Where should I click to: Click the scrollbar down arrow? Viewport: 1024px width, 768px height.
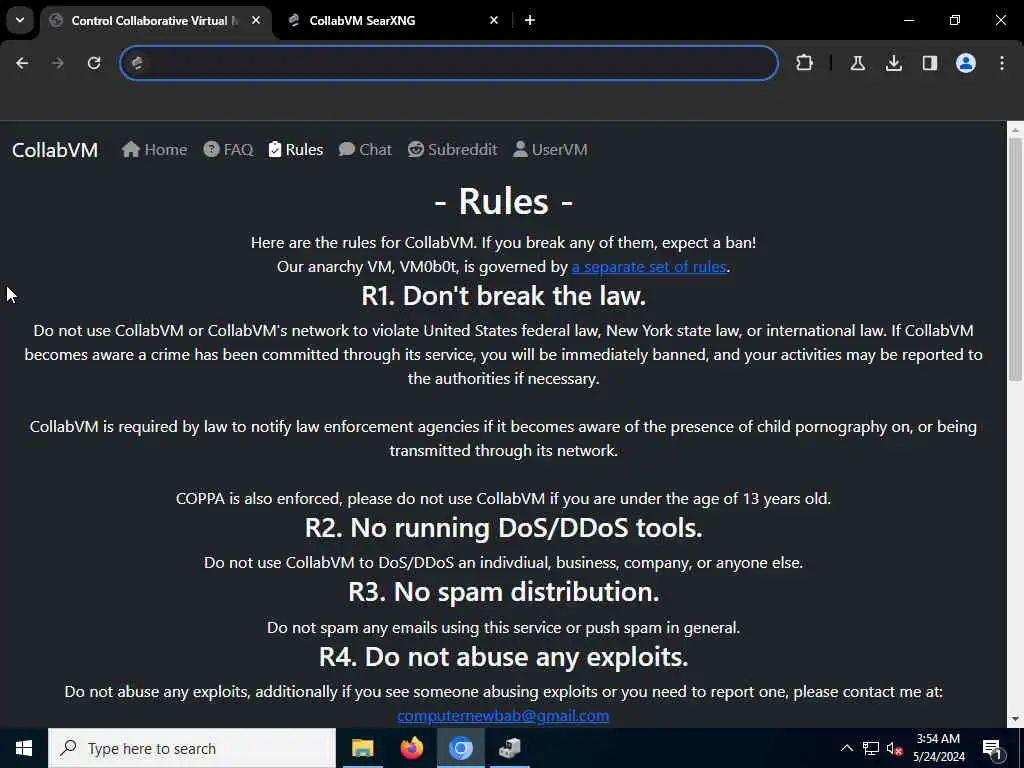point(1015,719)
